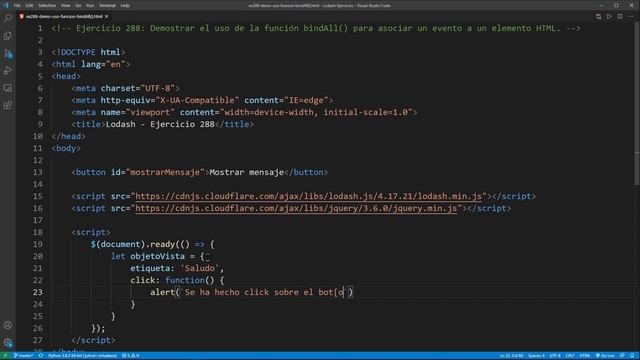The image size is (640, 360).
Task: Click the Open Changes editor icon
Action: [598, 16]
